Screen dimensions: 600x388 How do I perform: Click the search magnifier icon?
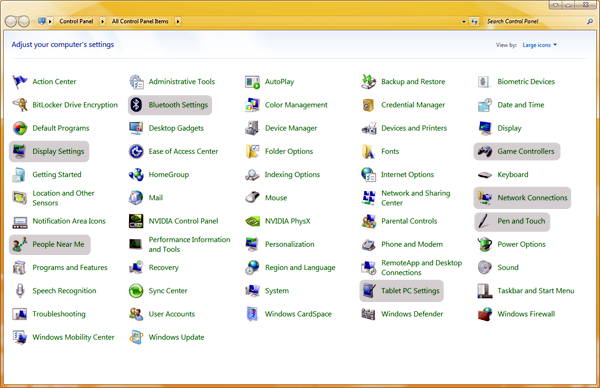coord(590,21)
